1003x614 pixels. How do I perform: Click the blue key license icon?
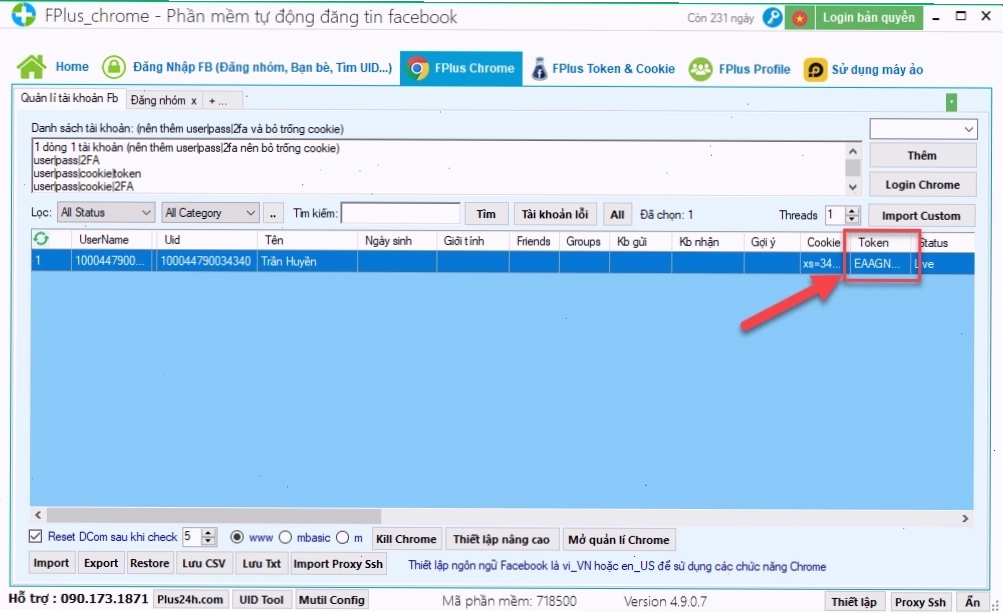pos(773,17)
